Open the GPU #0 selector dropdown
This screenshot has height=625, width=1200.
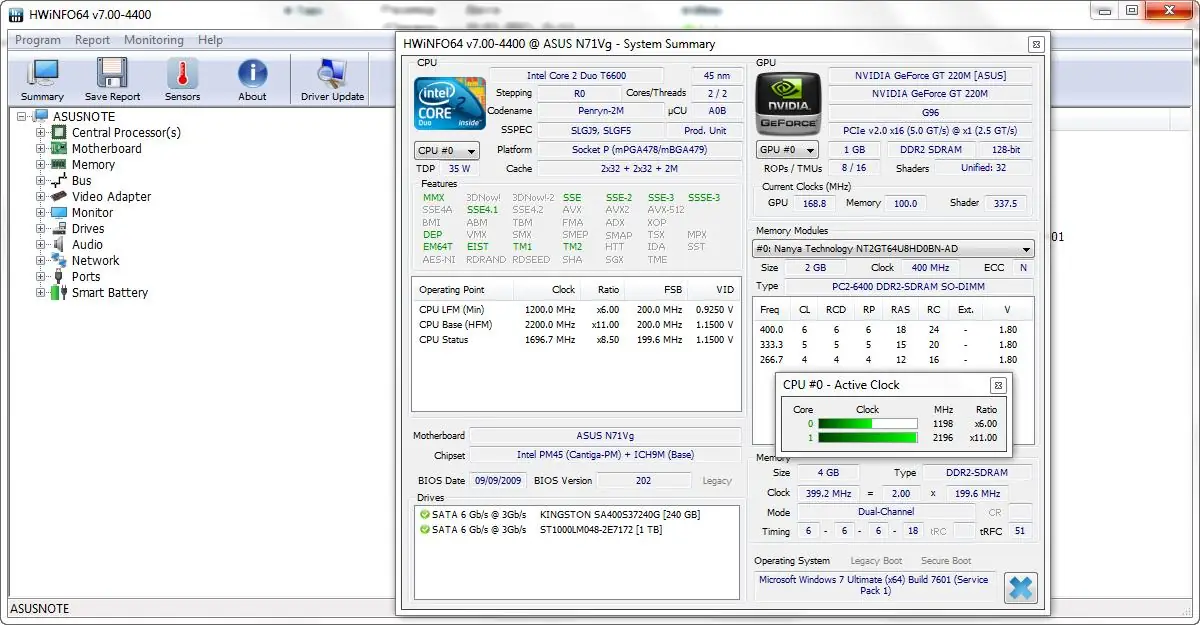click(787, 151)
